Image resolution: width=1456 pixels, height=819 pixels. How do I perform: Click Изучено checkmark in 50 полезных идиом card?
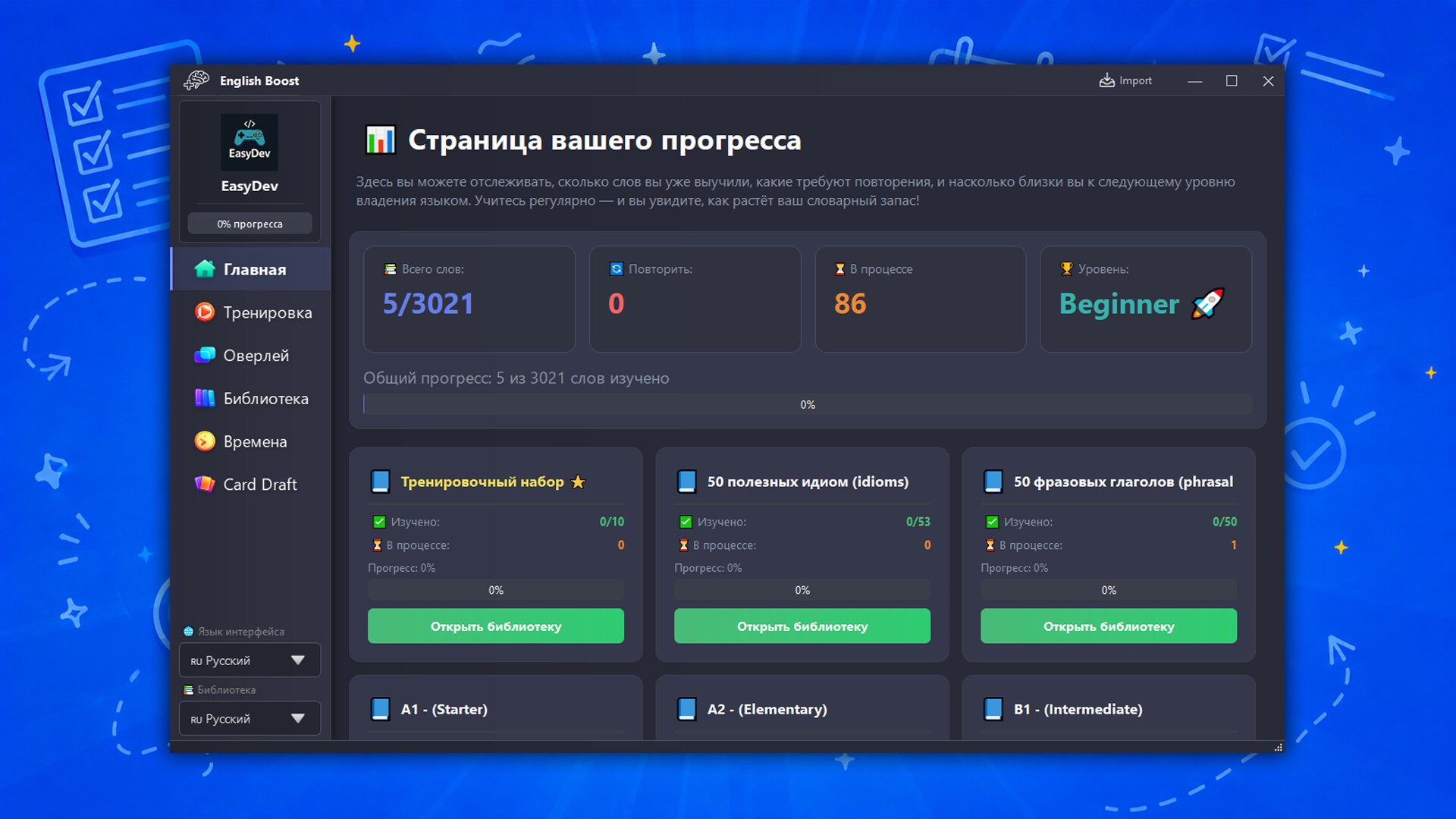tap(686, 522)
